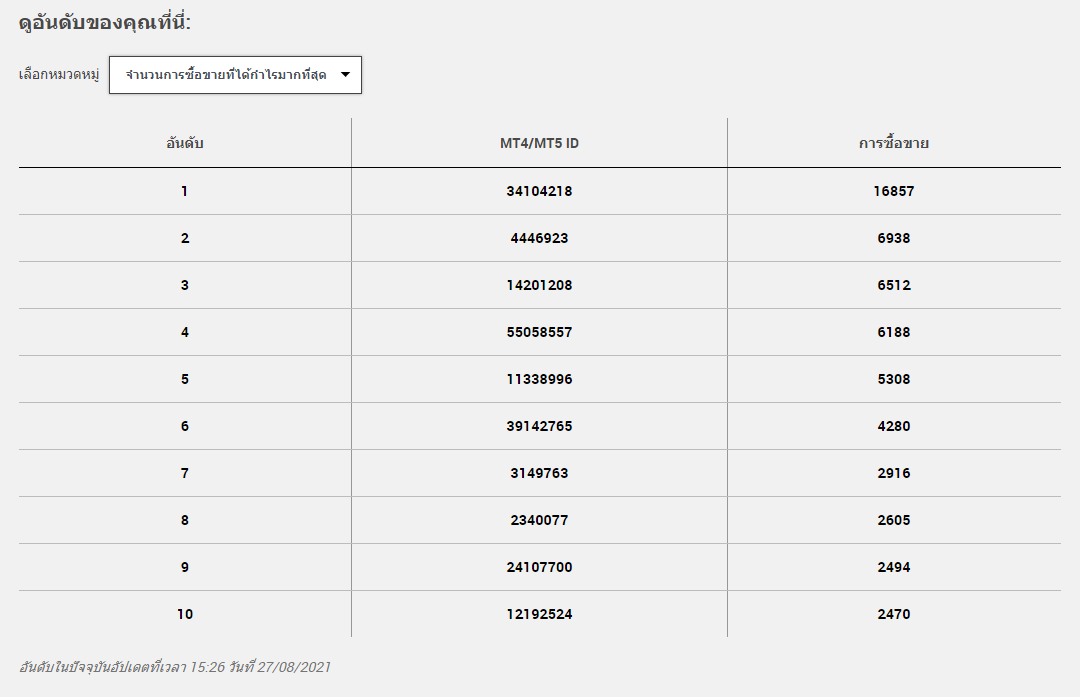Select MT4/MT5 ID 11338996

point(539,379)
